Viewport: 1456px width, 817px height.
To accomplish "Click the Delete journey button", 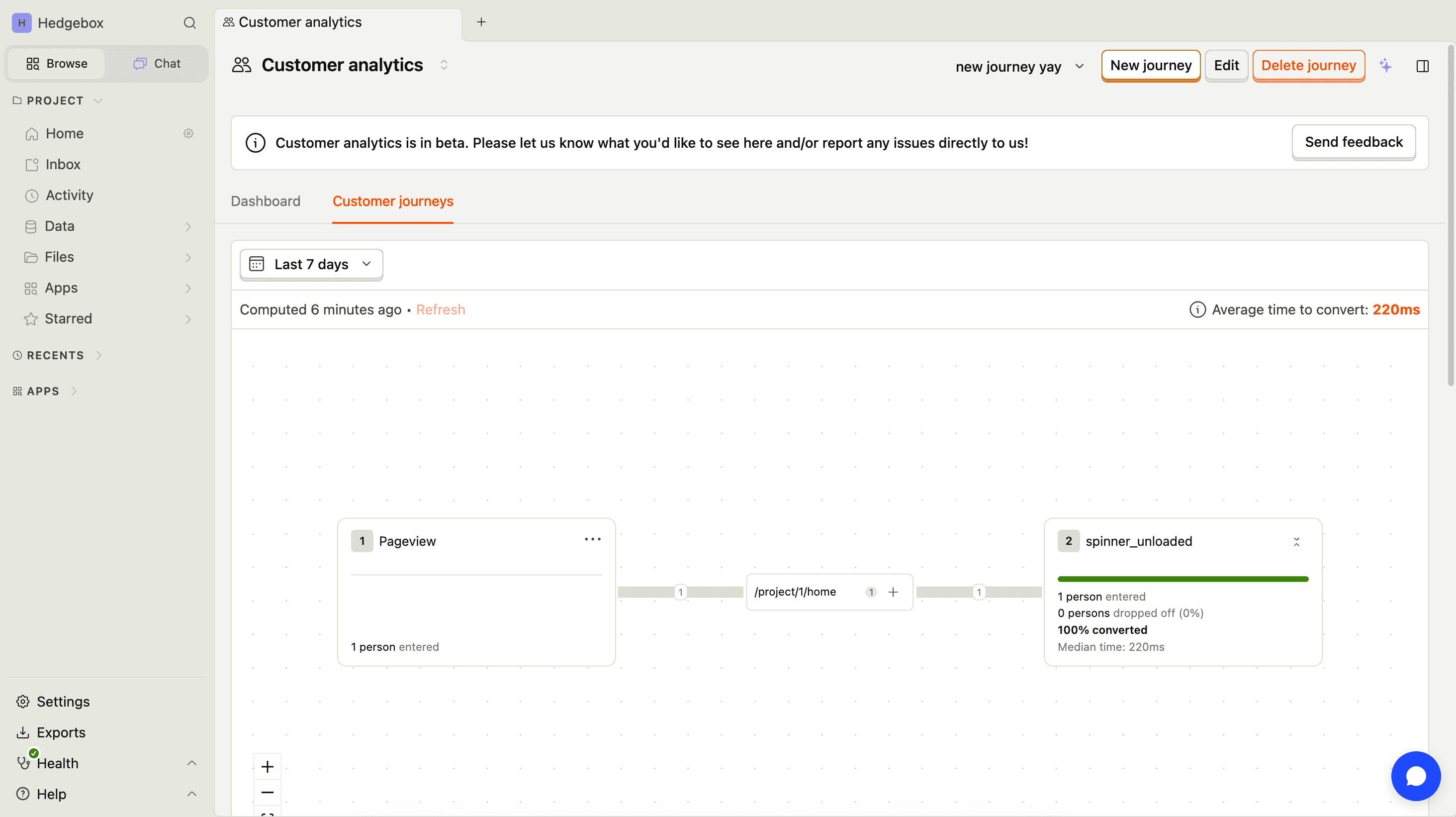I will (x=1309, y=65).
